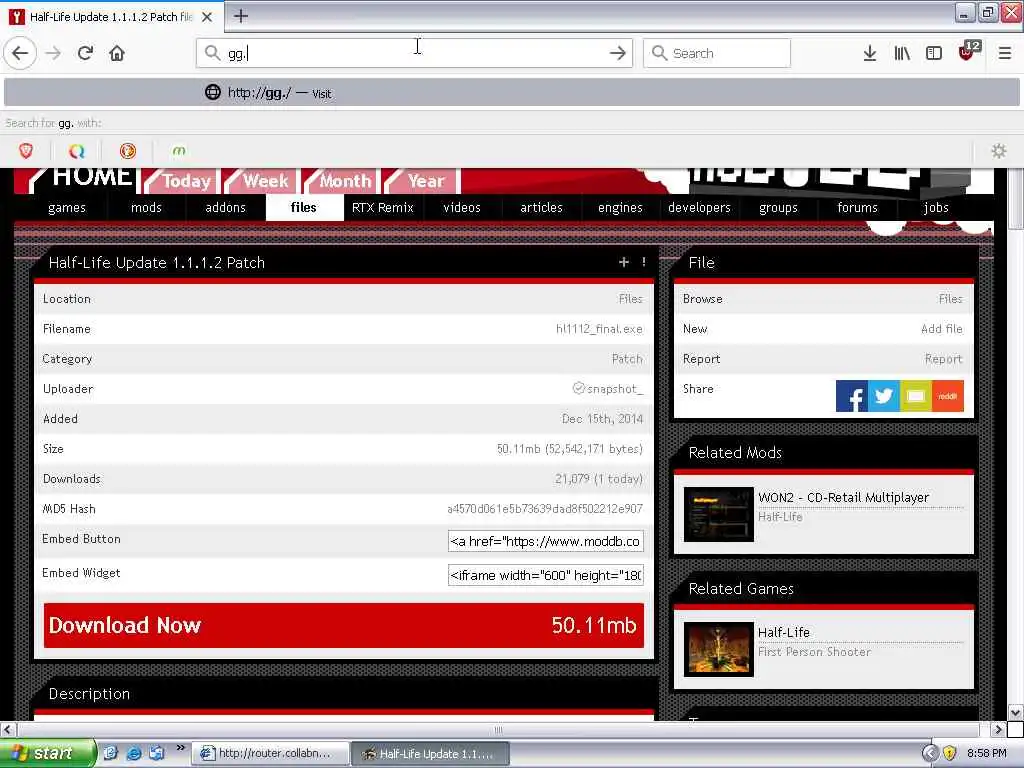Select the Week popularity tab
Viewport: 1024px width, 768px height.
[x=261, y=181]
